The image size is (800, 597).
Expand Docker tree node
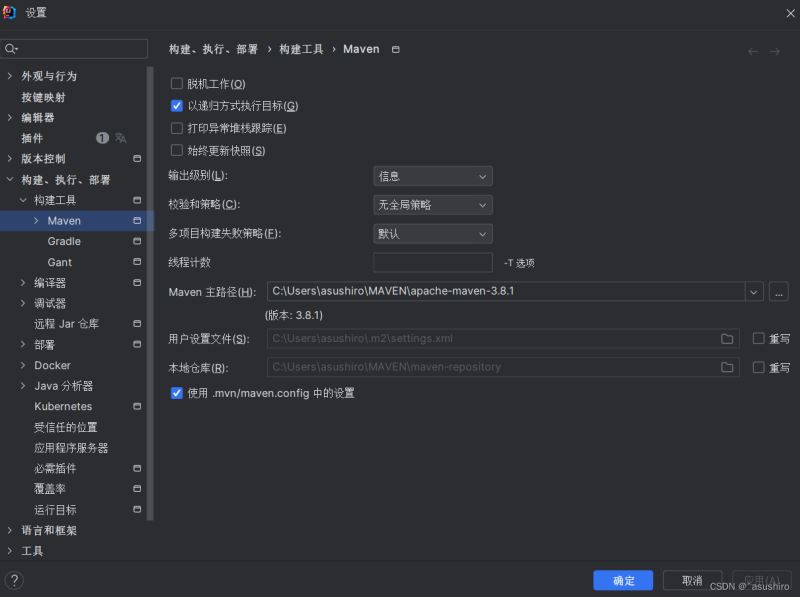(x=23, y=365)
